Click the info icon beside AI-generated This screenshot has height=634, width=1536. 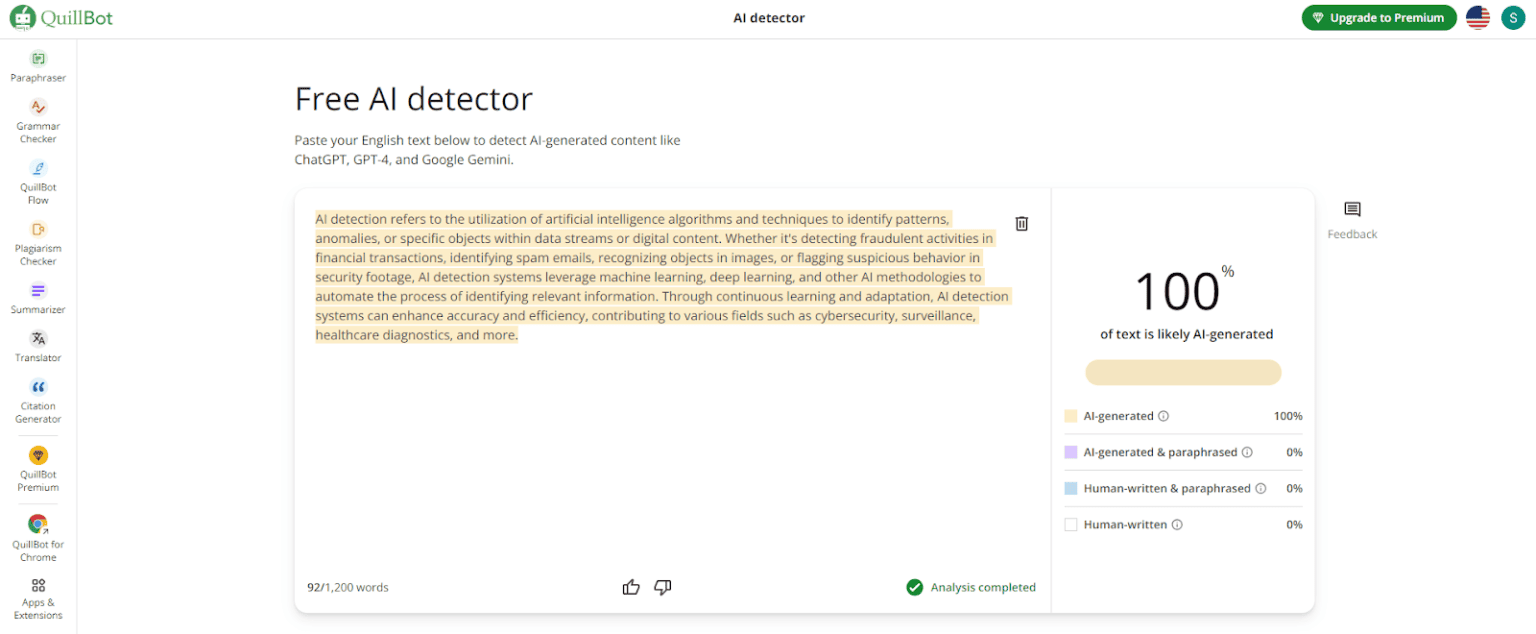tap(1164, 416)
